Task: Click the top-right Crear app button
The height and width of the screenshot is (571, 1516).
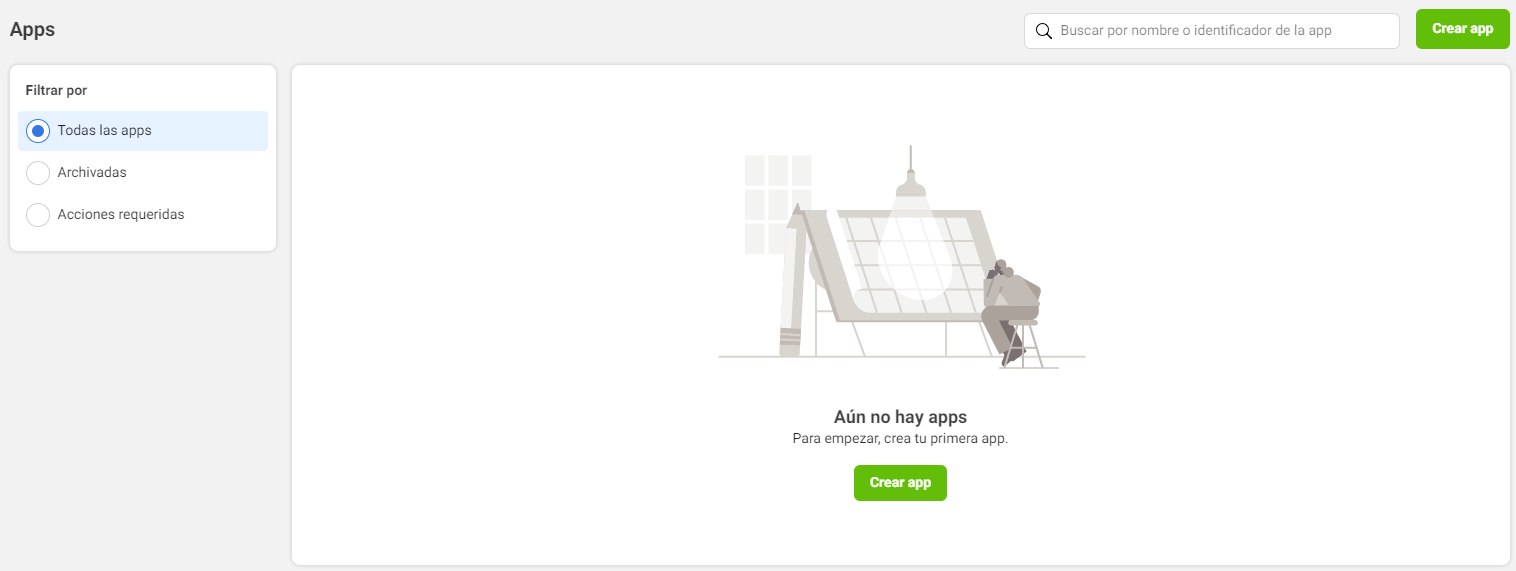Action: click(1462, 29)
